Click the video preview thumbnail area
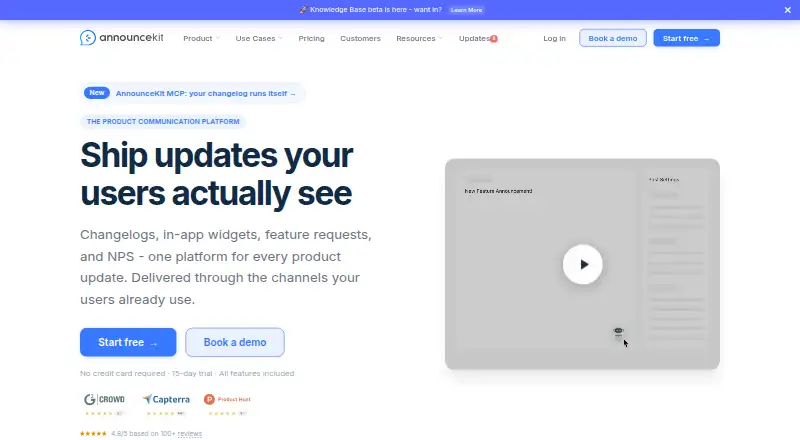The height and width of the screenshot is (440, 800). tap(582, 264)
